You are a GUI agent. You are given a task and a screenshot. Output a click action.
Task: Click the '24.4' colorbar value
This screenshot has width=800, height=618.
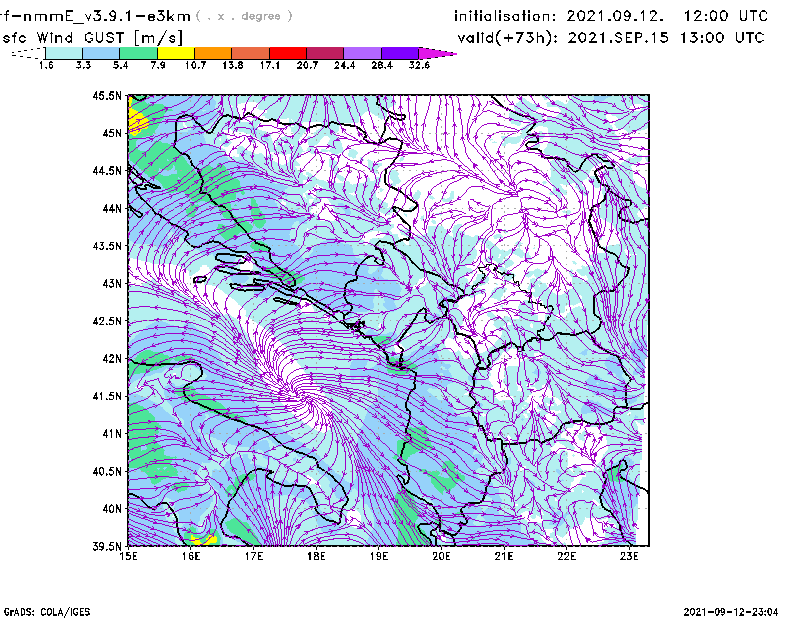(x=344, y=65)
